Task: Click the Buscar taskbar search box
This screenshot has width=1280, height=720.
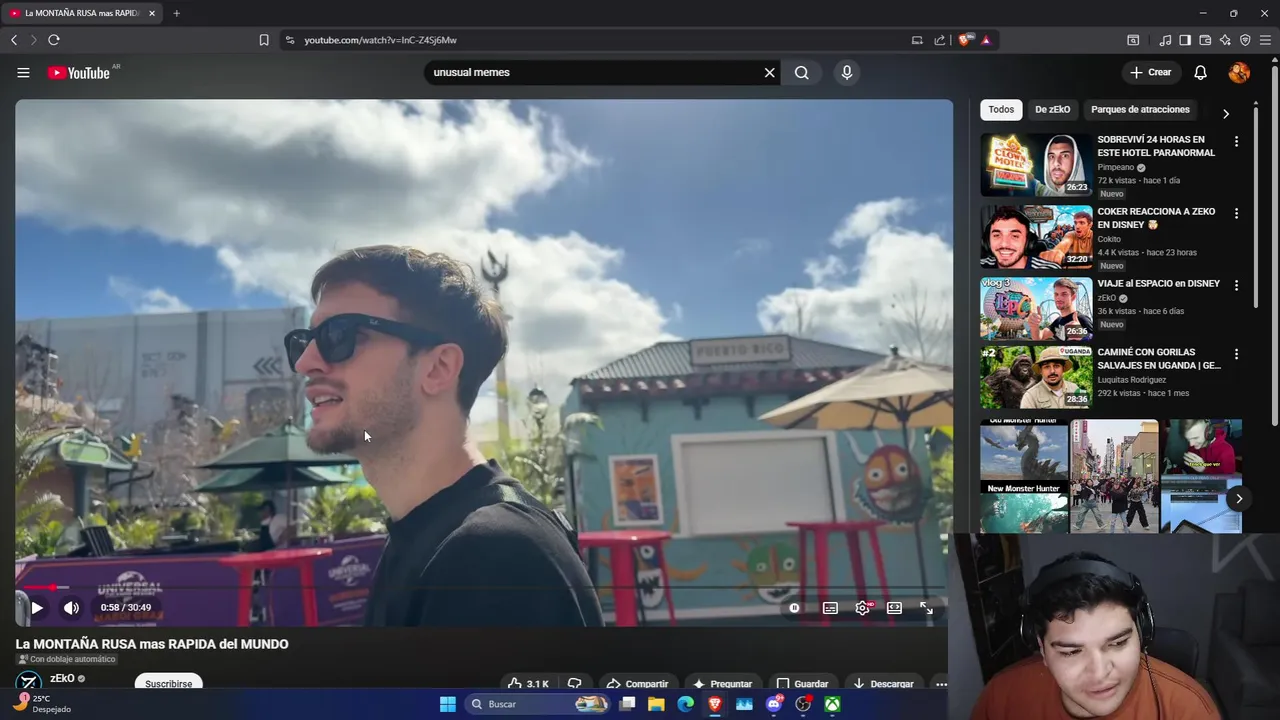Action: pyautogui.click(x=538, y=704)
